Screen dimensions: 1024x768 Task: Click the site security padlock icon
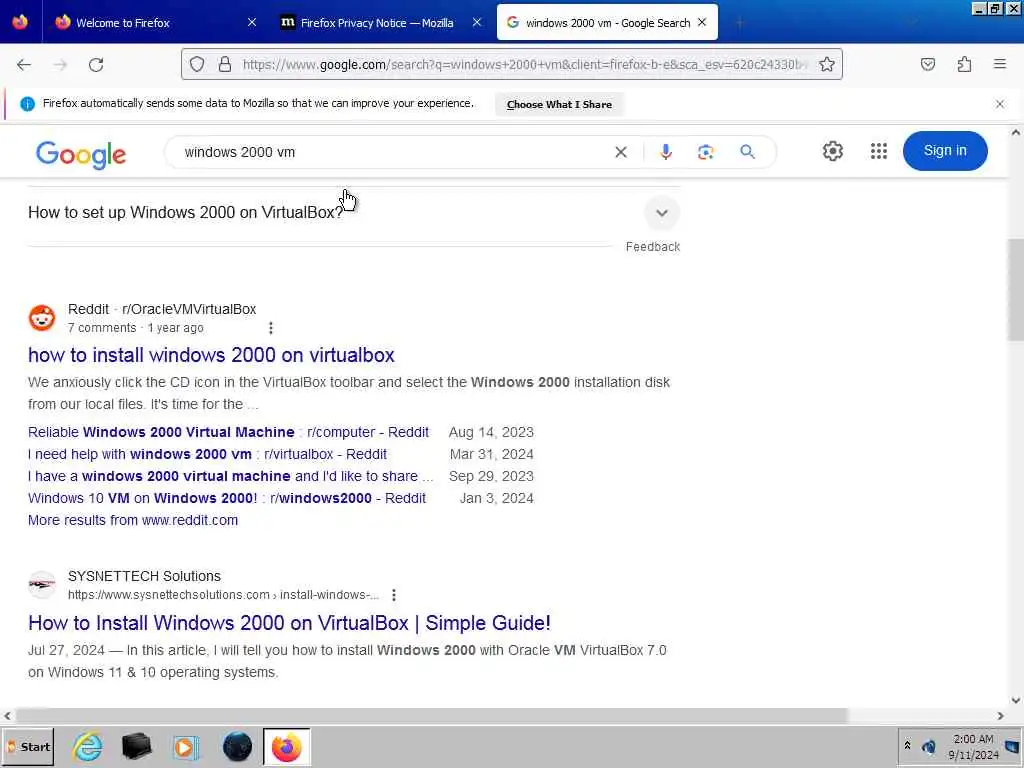[225, 64]
